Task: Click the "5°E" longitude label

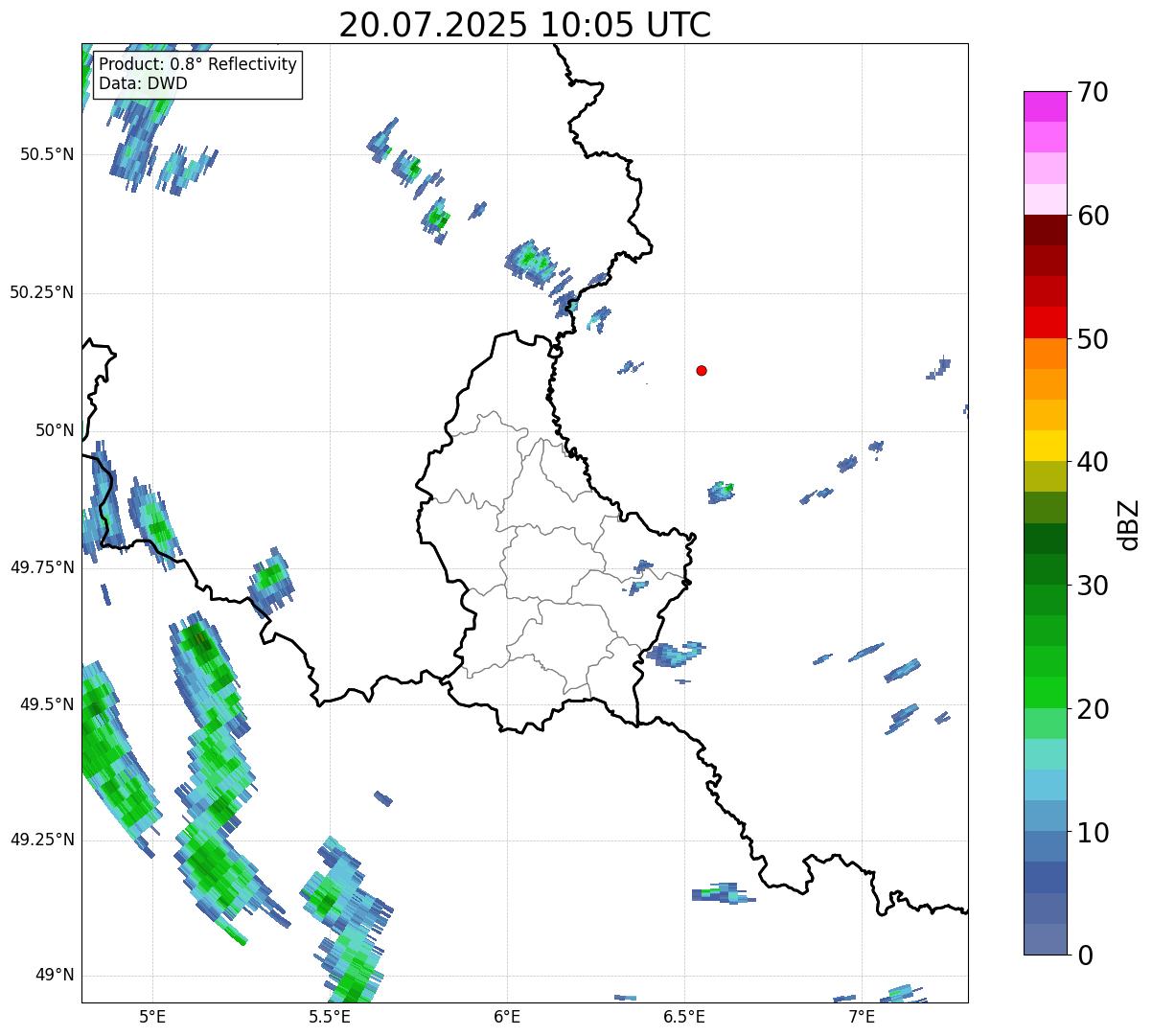Action: tap(152, 1016)
